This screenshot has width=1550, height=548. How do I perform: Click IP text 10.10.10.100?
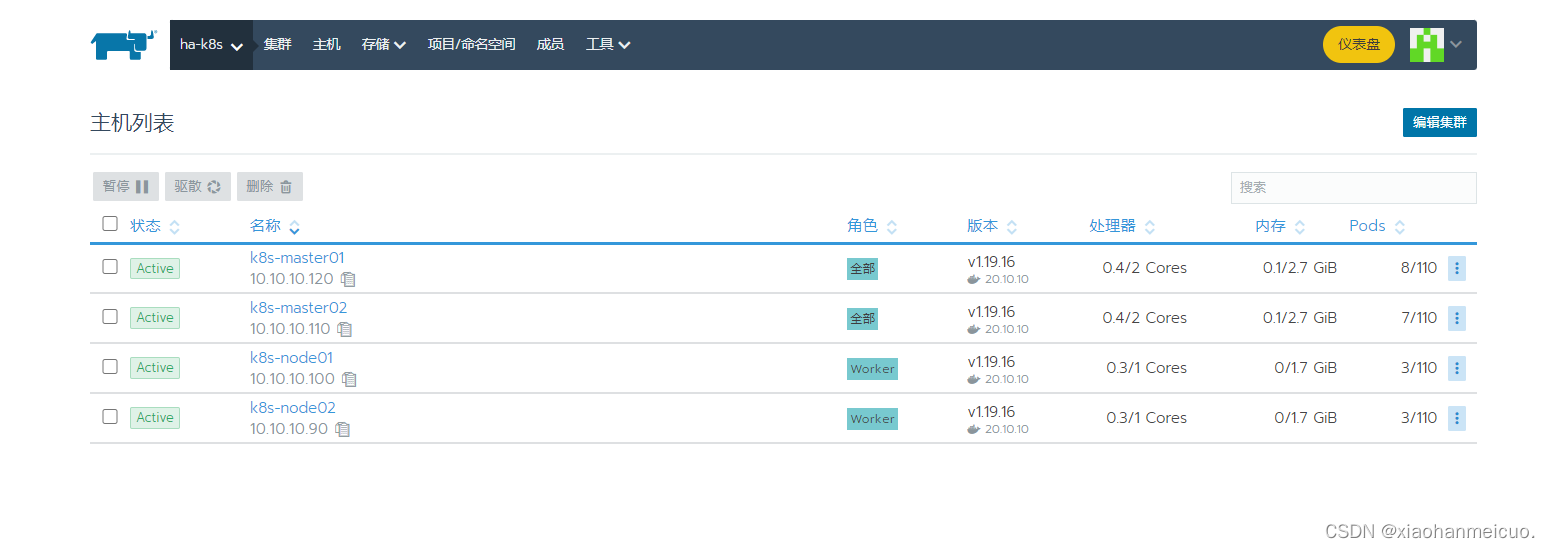(292, 379)
